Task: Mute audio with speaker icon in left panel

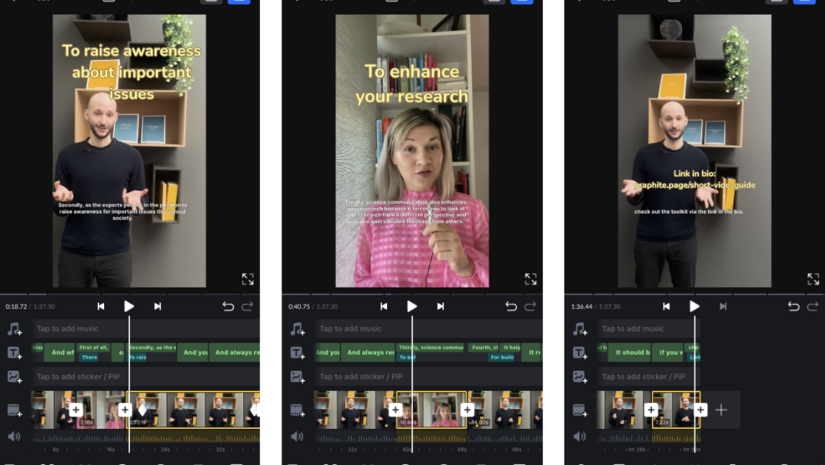Action: point(14,437)
